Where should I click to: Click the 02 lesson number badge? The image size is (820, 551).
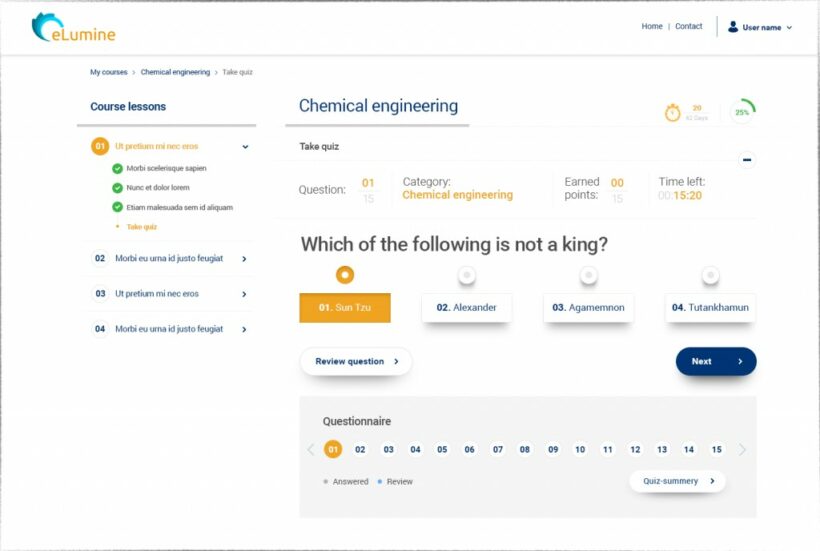(x=100, y=258)
